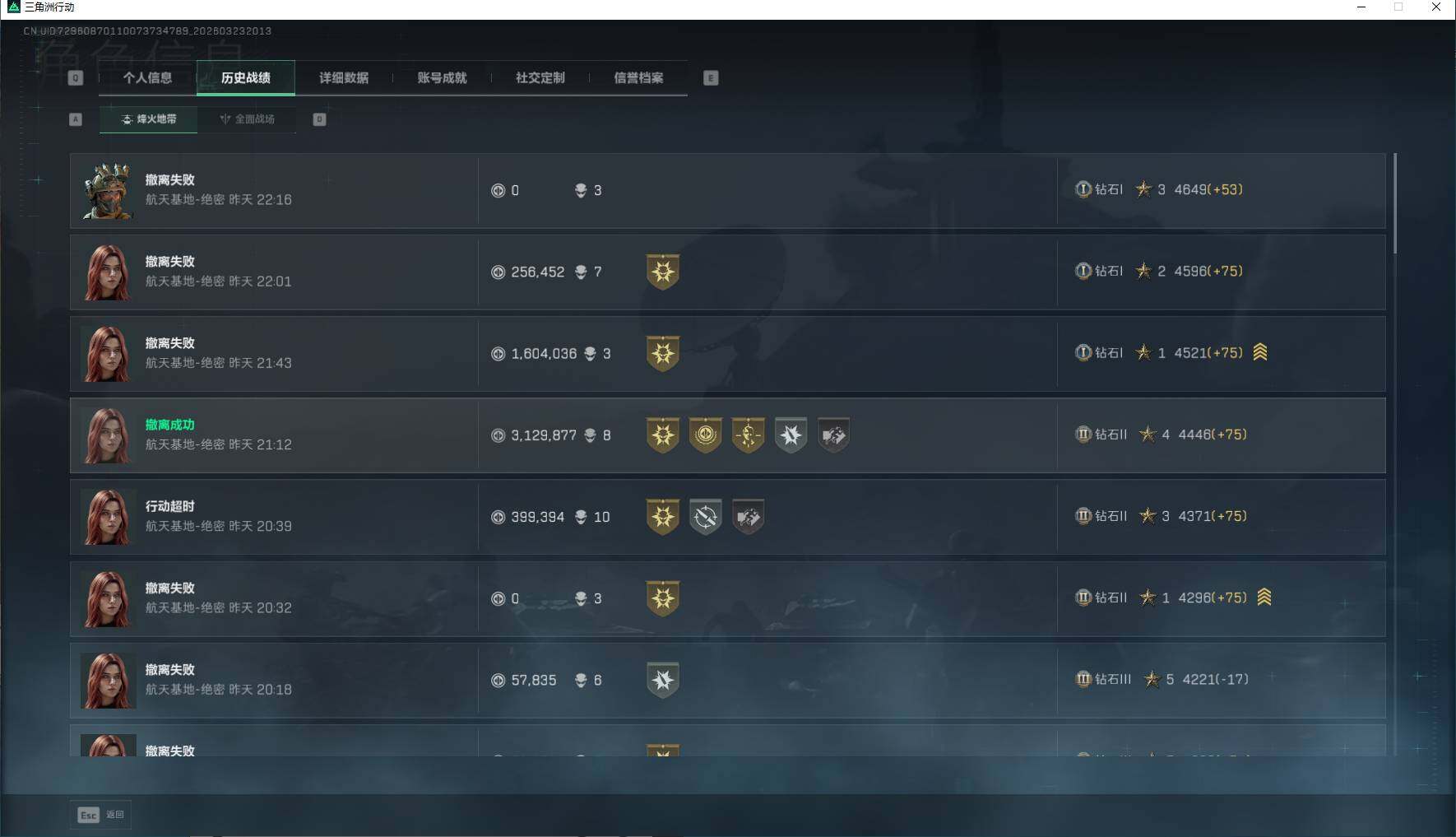
Task: Switch to 全面战场 mode sub-tab
Action: 247,119
